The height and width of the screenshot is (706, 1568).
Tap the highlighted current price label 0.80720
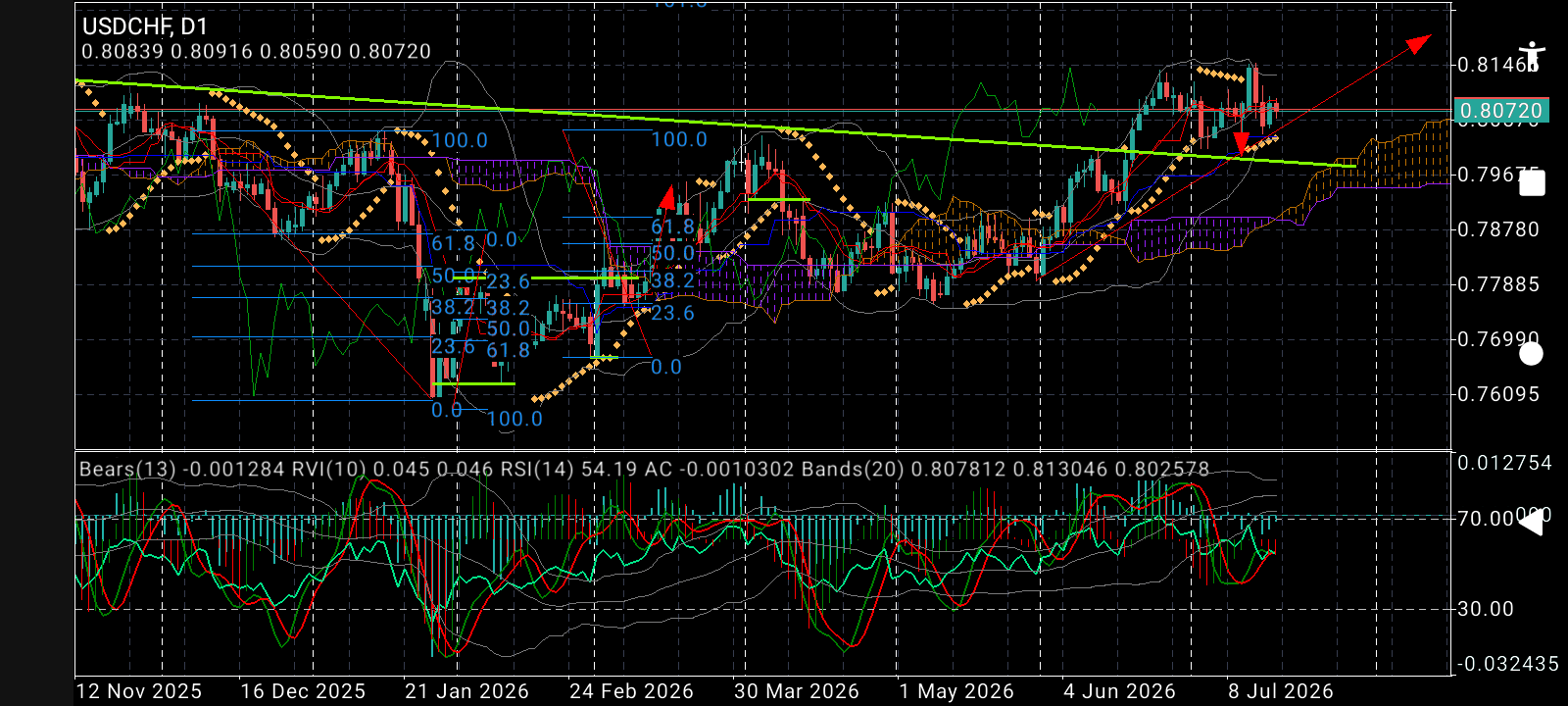click(x=1502, y=111)
